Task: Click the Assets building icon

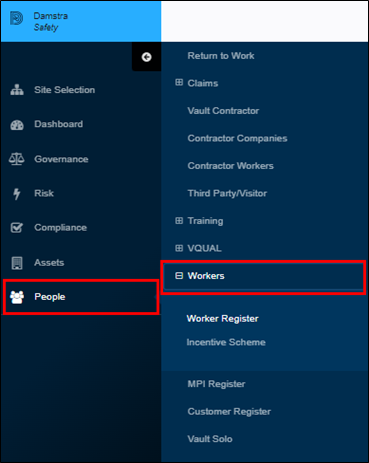Action: pyautogui.click(x=17, y=263)
